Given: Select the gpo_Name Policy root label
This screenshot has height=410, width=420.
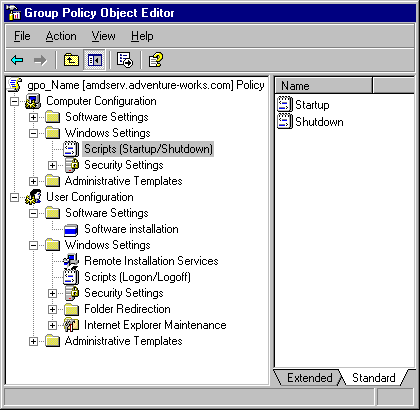Looking at the screenshot, I should 146,85.
